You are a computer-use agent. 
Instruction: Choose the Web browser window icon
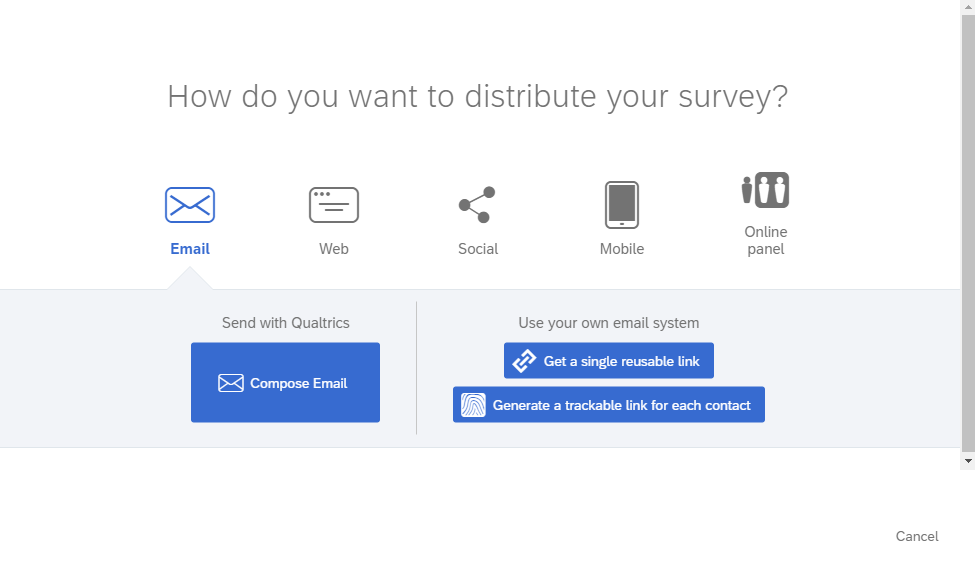pos(334,205)
